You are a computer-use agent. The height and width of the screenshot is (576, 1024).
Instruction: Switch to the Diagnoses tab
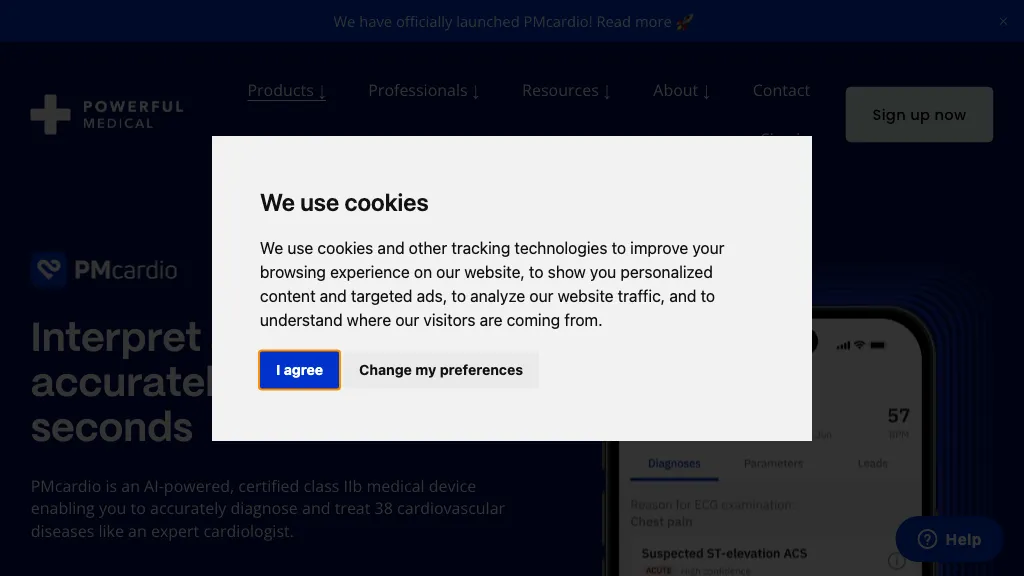pos(674,463)
